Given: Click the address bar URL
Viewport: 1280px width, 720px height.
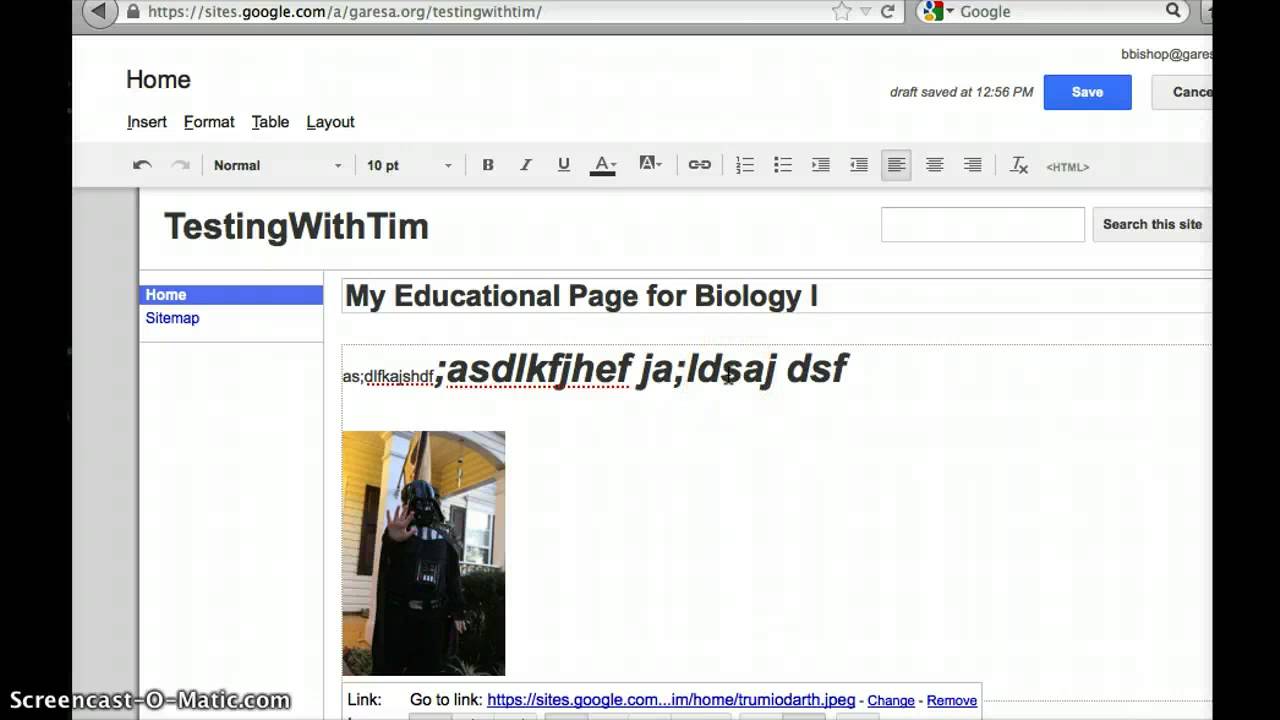Looking at the screenshot, I should tap(345, 12).
